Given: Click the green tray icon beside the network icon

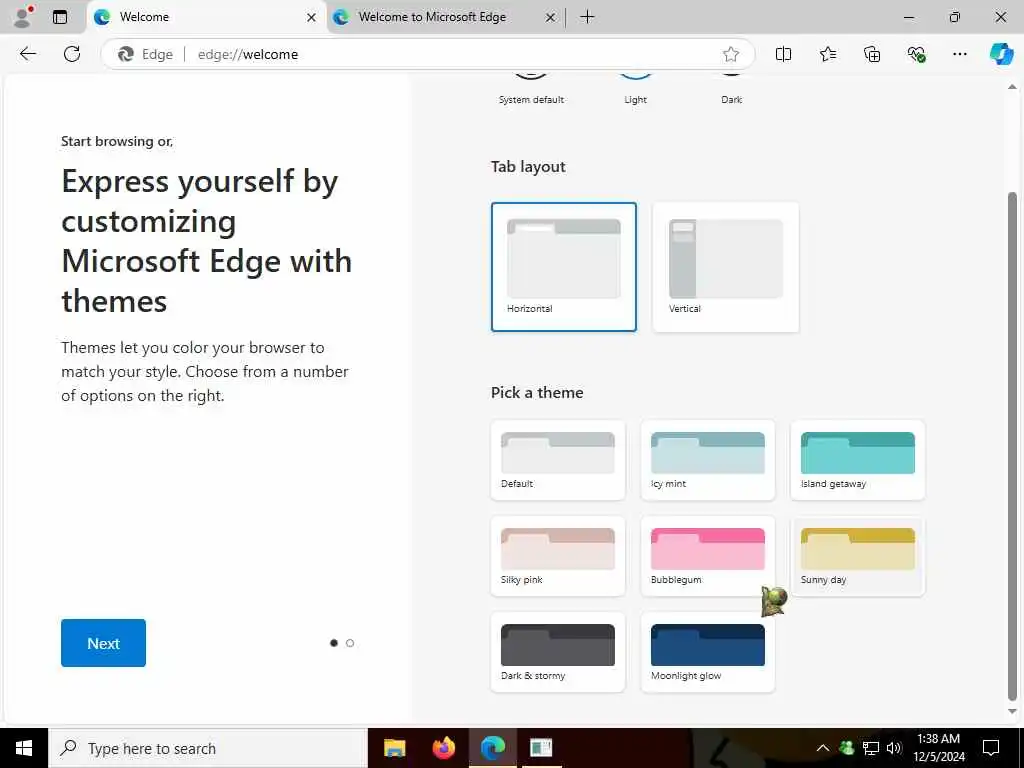Looking at the screenshot, I should point(847,748).
